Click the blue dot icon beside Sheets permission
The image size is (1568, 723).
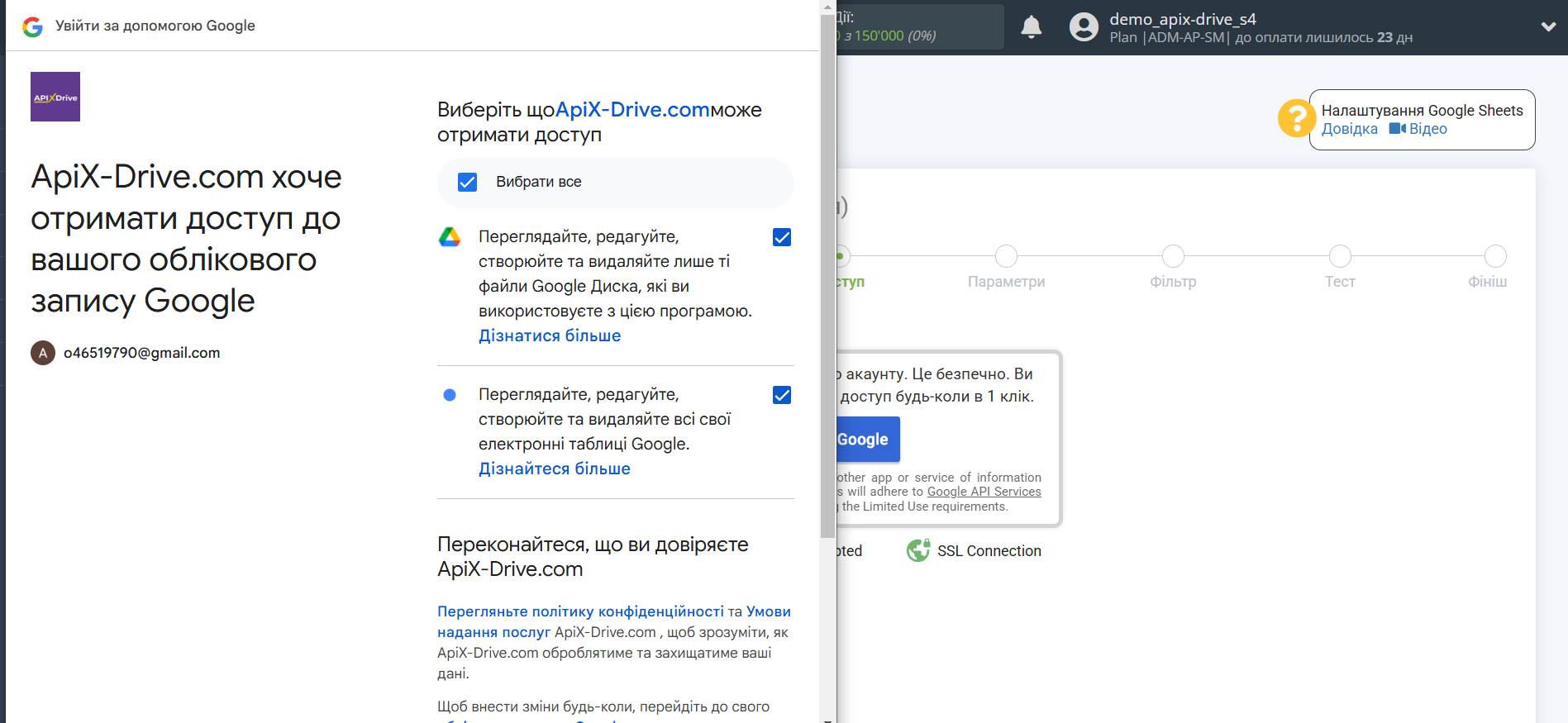[450, 395]
